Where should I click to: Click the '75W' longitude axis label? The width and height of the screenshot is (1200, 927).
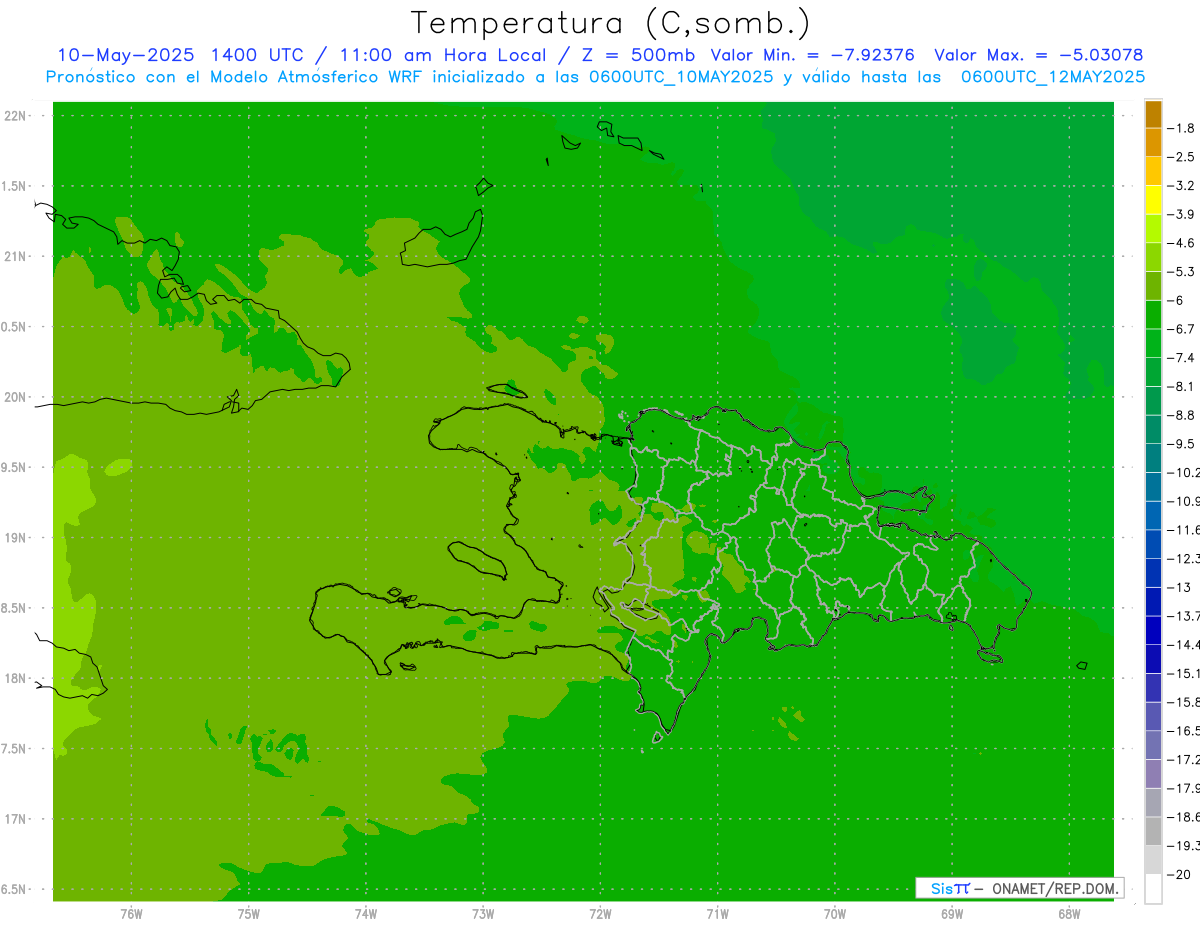(248, 913)
